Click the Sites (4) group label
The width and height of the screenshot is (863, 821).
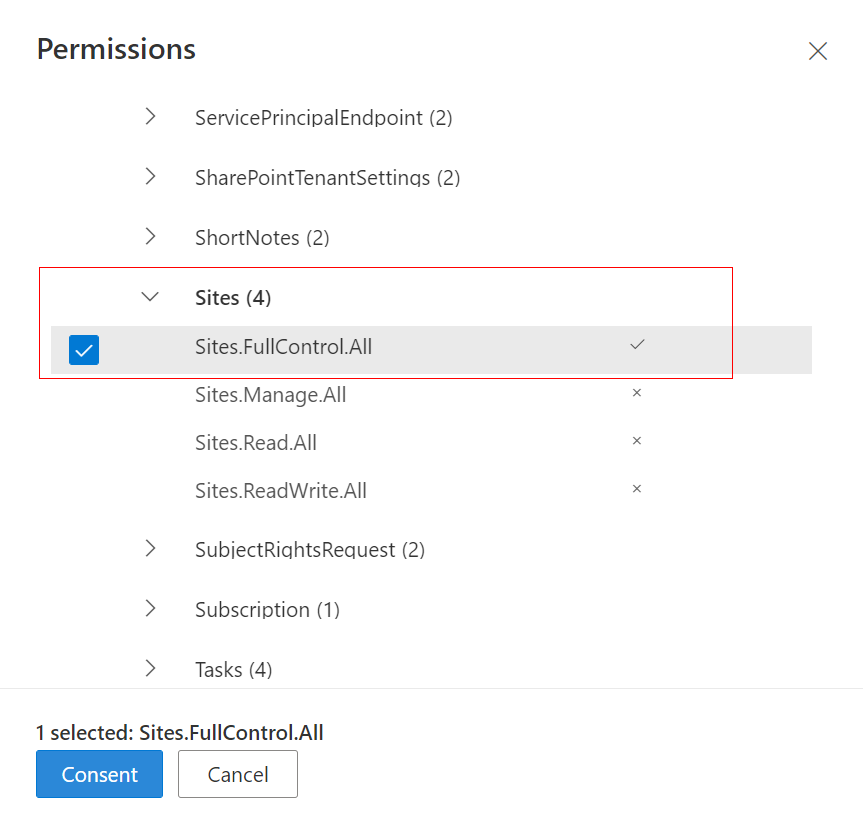[233, 298]
